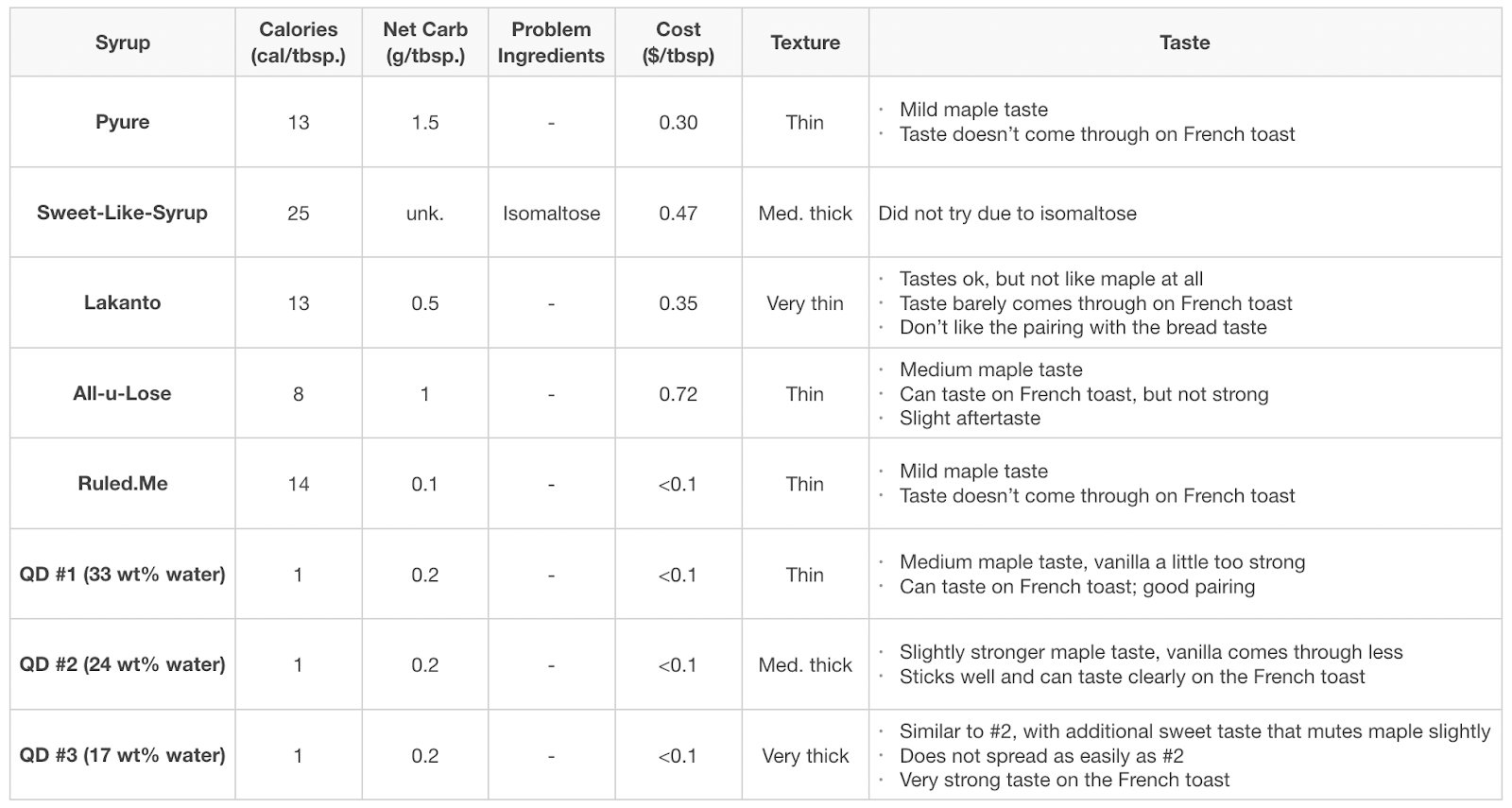Select the Pyure row name cell
Screen dimensions: 1512x808
[122, 122]
